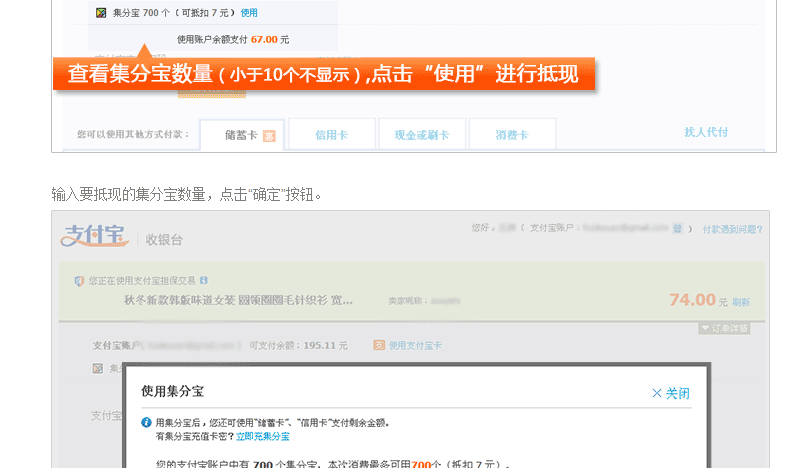The height and width of the screenshot is (468, 800).
Task: Select the 现金或刷卡 payment tab
Action: pyautogui.click(x=422, y=135)
